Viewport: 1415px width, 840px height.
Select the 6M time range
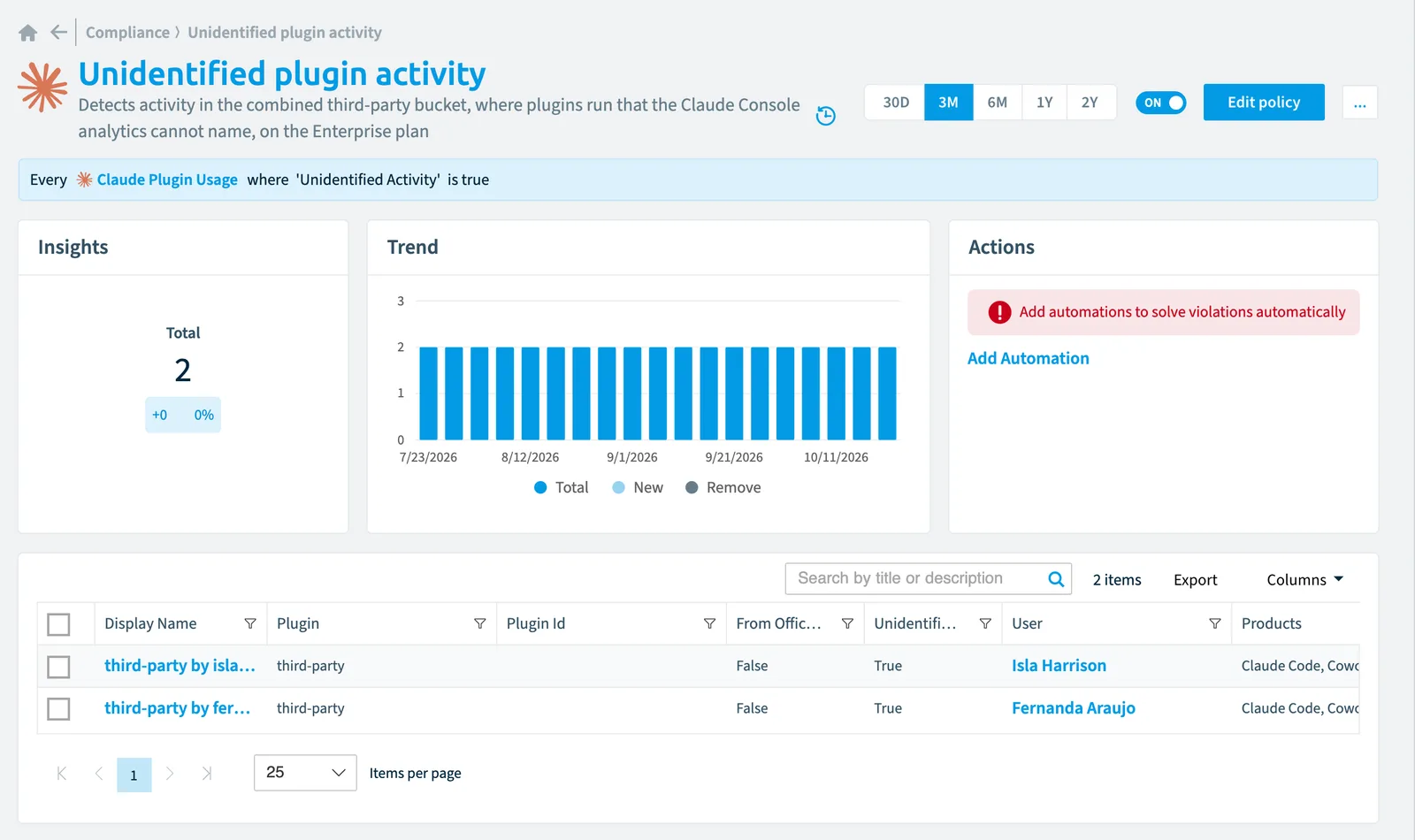pyautogui.click(x=998, y=103)
